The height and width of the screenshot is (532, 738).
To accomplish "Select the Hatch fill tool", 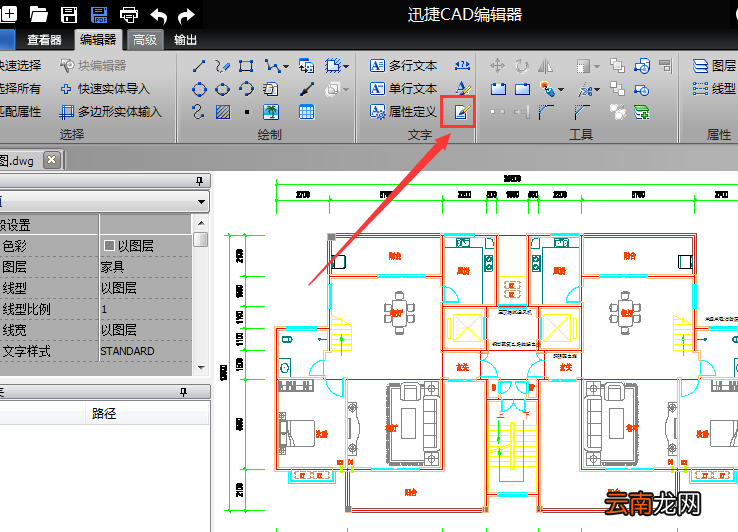I will click(223, 112).
